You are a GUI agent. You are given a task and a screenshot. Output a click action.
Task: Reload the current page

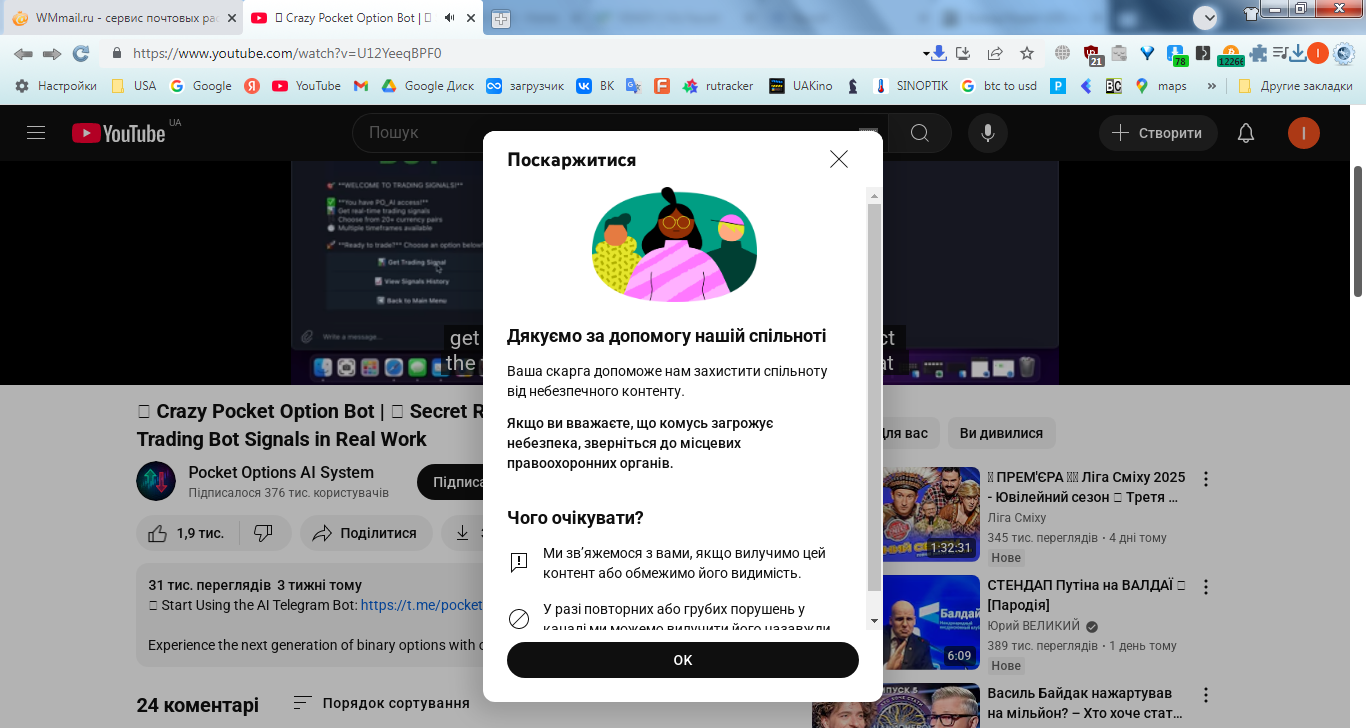[81, 53]
